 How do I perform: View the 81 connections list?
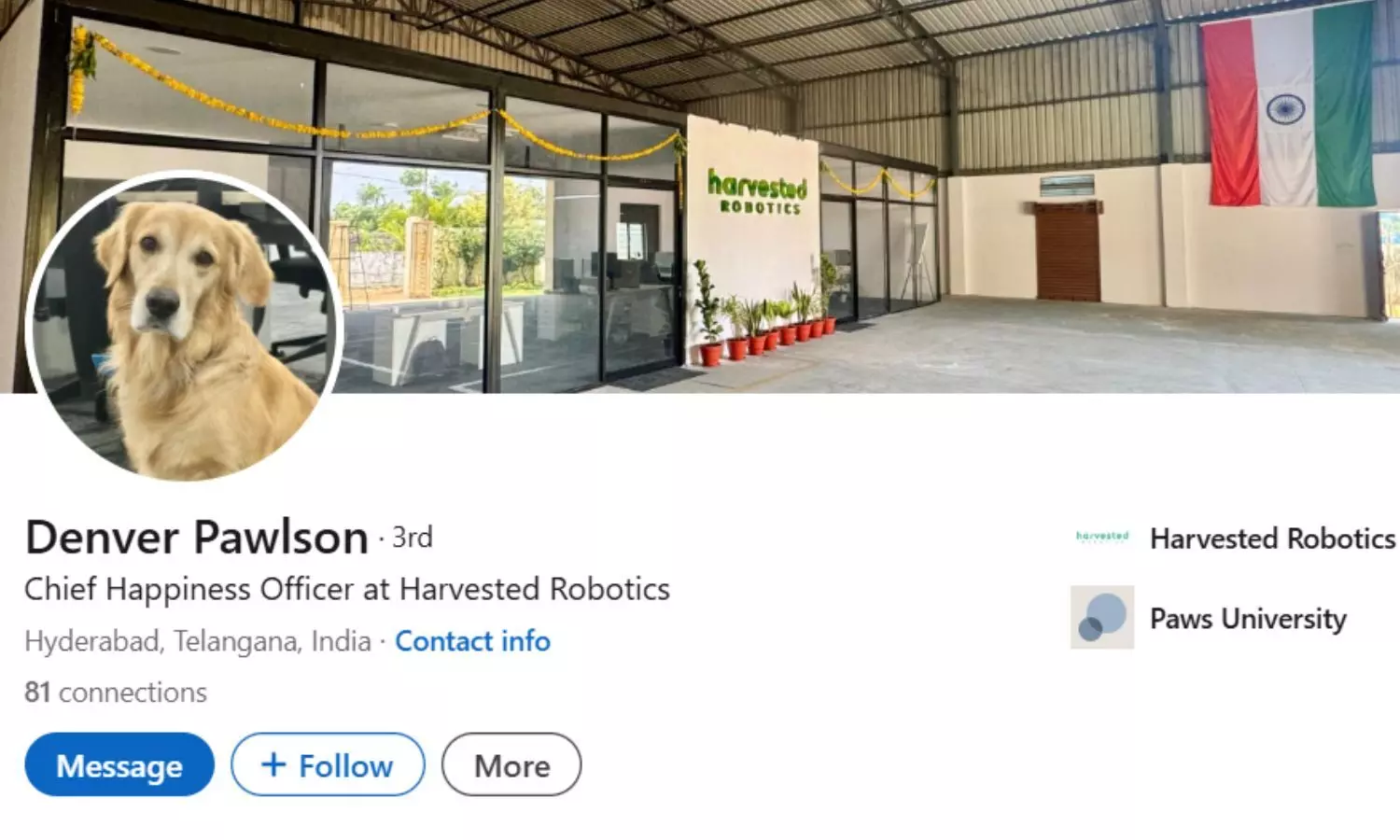pyautogui.click(x=116, y=693)
